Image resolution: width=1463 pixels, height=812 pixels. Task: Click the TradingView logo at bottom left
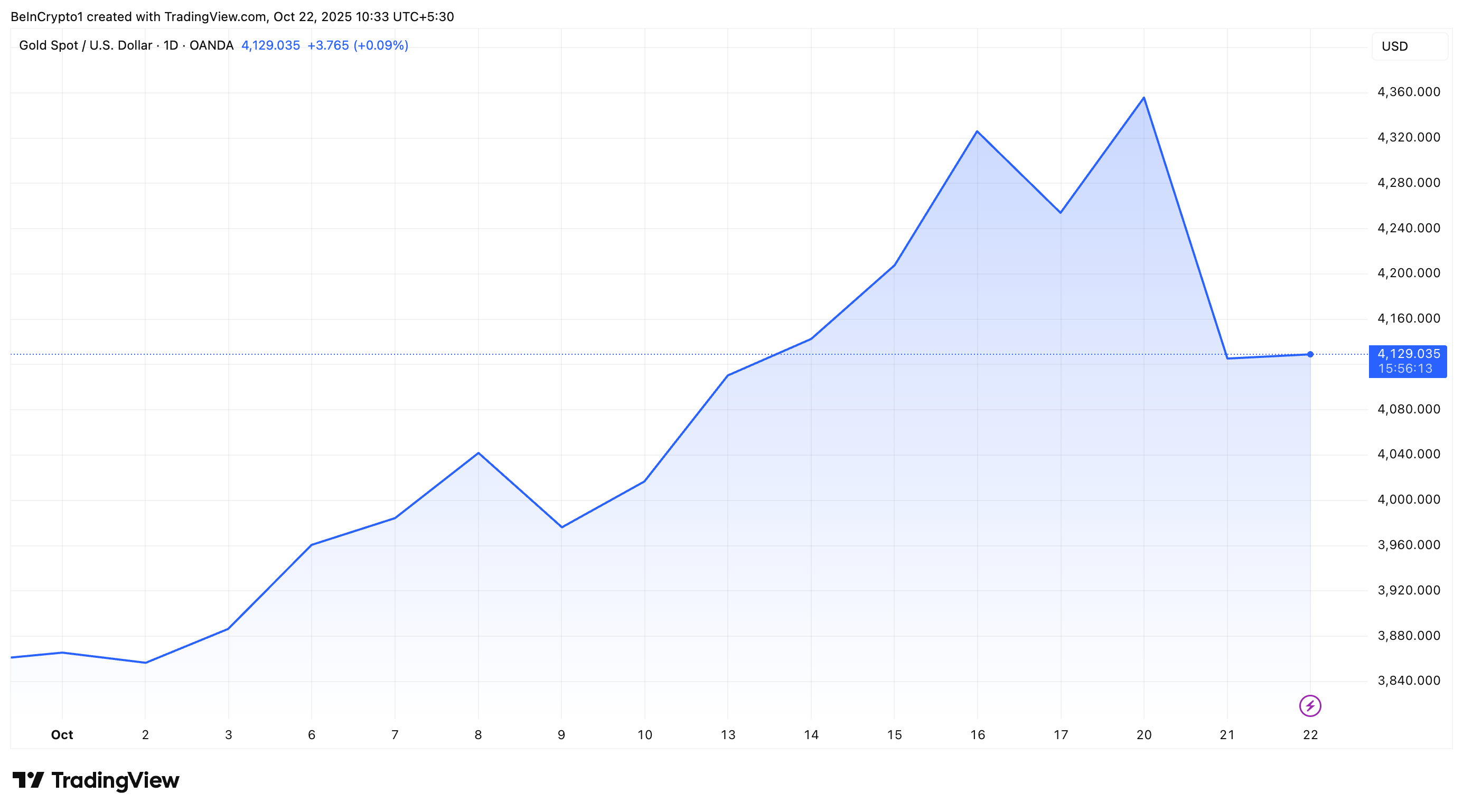coord(96,780)
